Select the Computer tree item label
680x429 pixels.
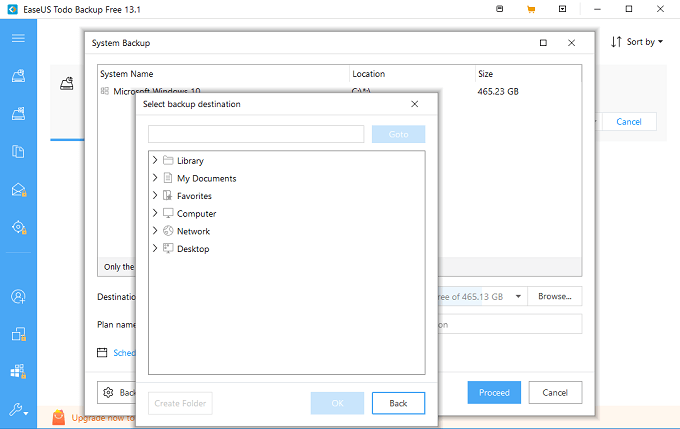(196, 214)
